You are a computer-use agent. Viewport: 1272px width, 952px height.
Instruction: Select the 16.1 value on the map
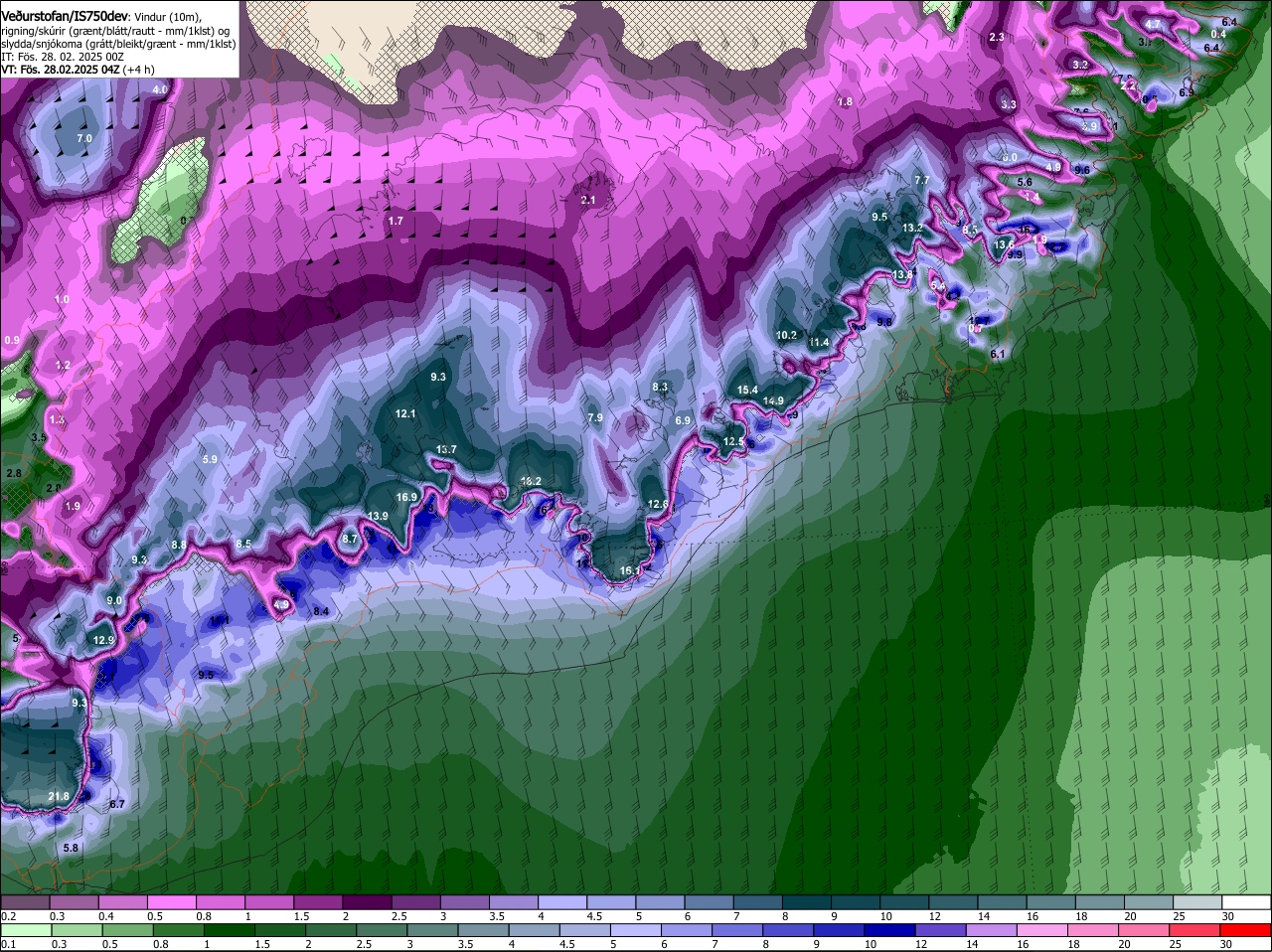click(630, 571)
